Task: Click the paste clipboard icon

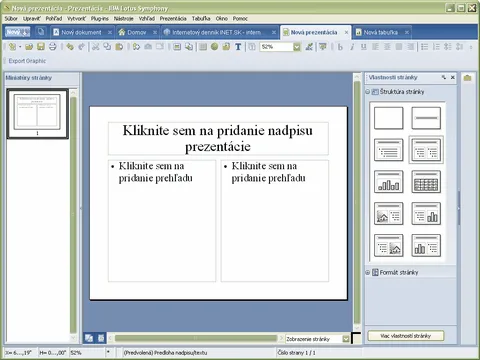Action: [119, 47]
